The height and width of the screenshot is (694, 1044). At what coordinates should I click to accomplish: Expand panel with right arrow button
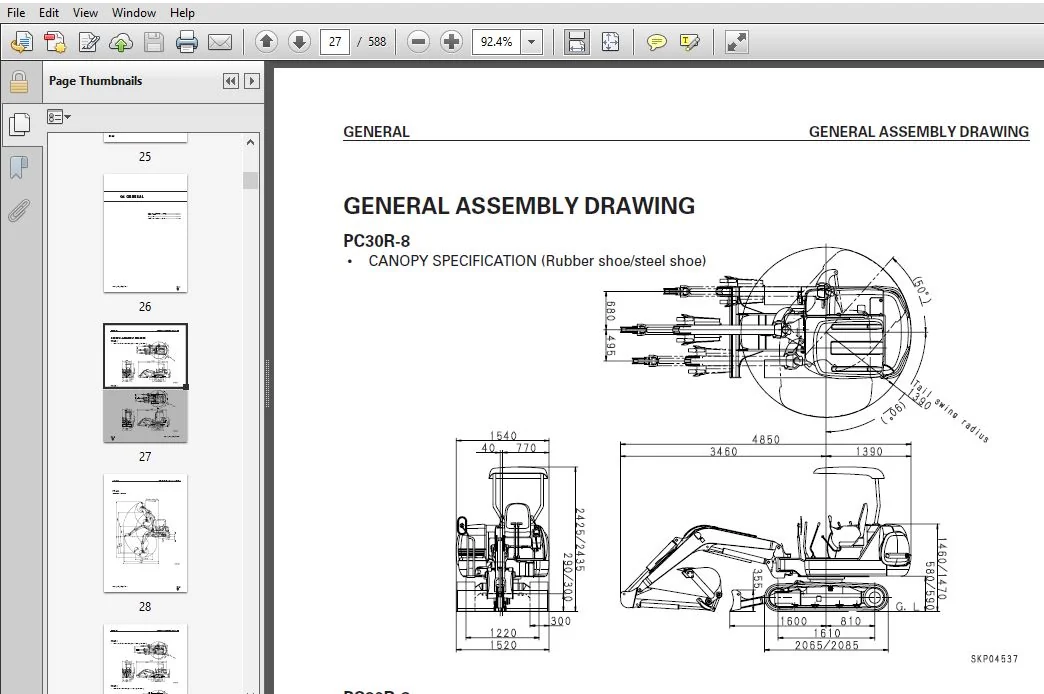point(252,81)
